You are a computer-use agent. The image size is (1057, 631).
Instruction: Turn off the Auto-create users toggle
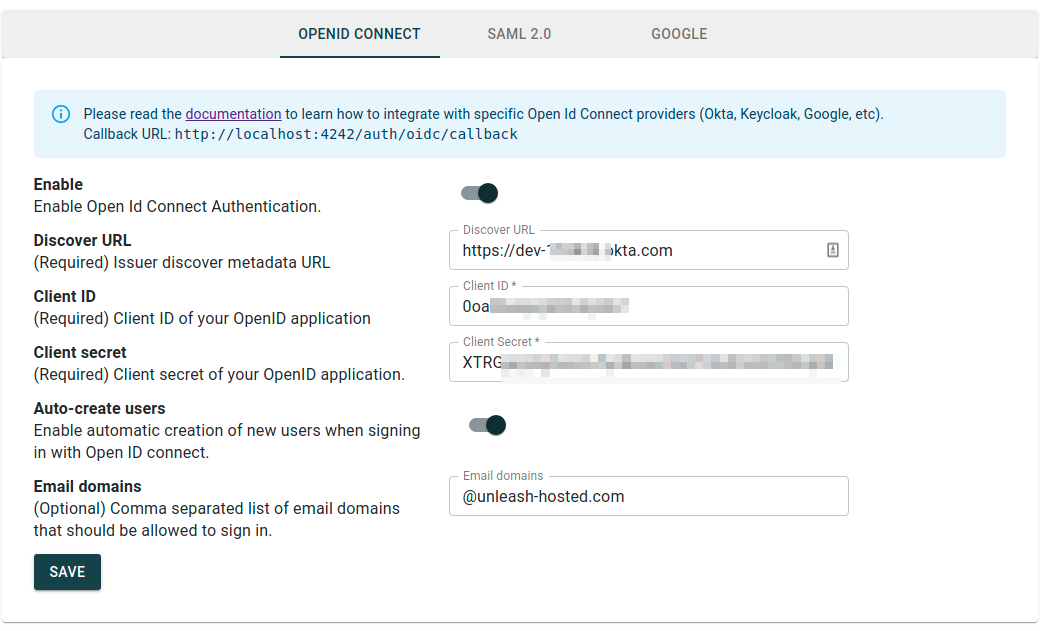coord(488,425)
